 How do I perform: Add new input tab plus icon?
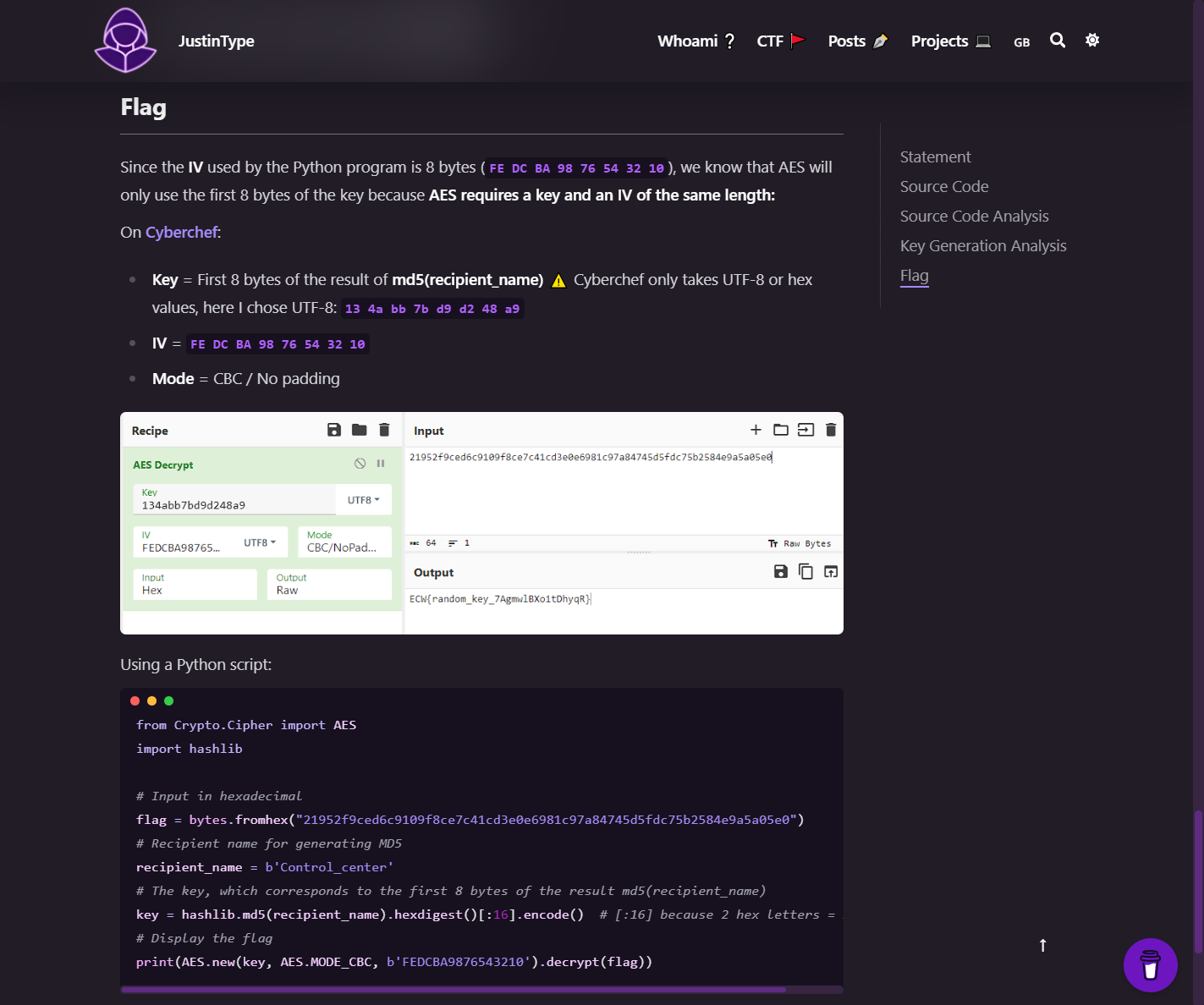[x=756, y=430]
